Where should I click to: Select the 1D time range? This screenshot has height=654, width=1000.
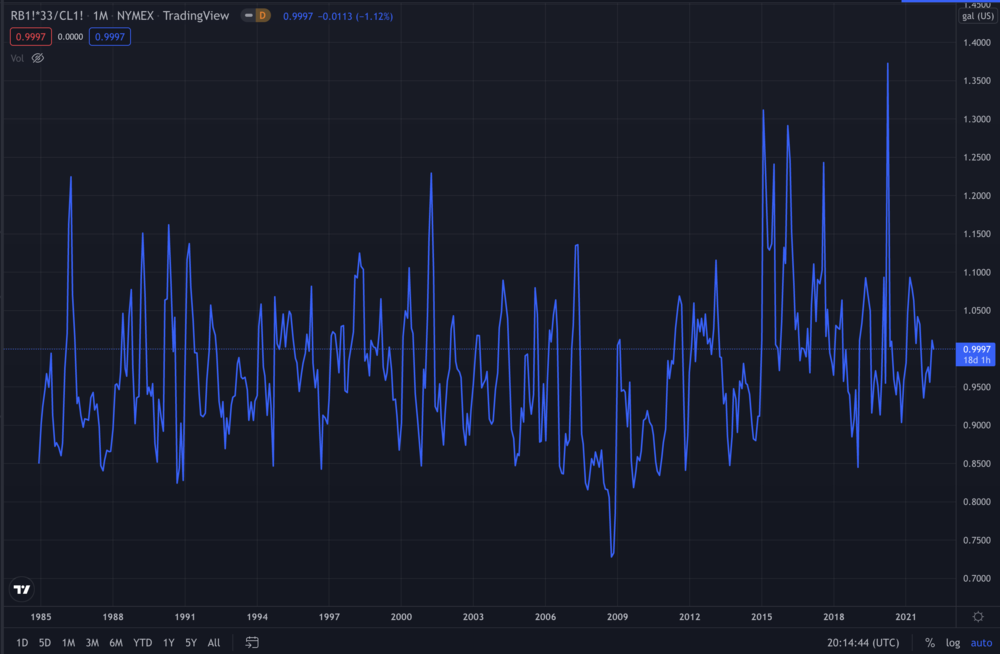click(x=22, y=642)
